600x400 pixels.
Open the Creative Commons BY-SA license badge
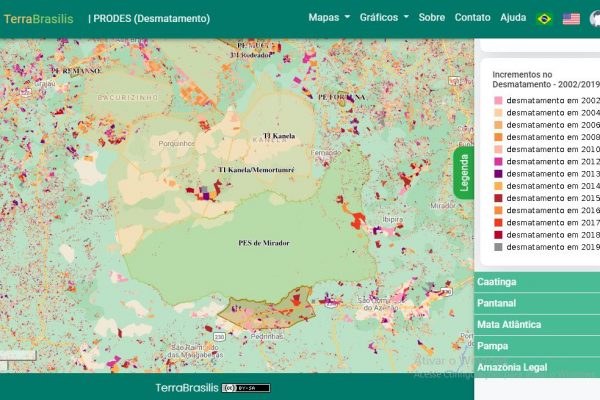(x=246, y=387)
